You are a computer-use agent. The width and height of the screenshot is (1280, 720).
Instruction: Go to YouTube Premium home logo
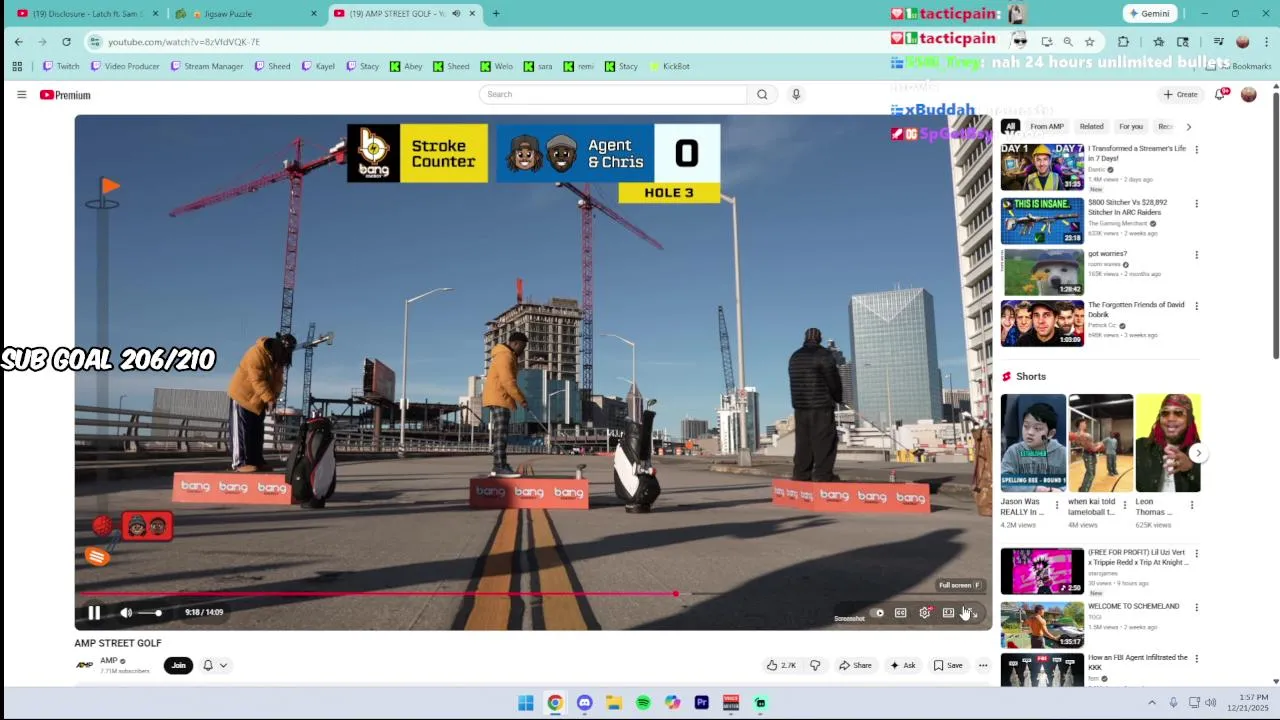65,95
